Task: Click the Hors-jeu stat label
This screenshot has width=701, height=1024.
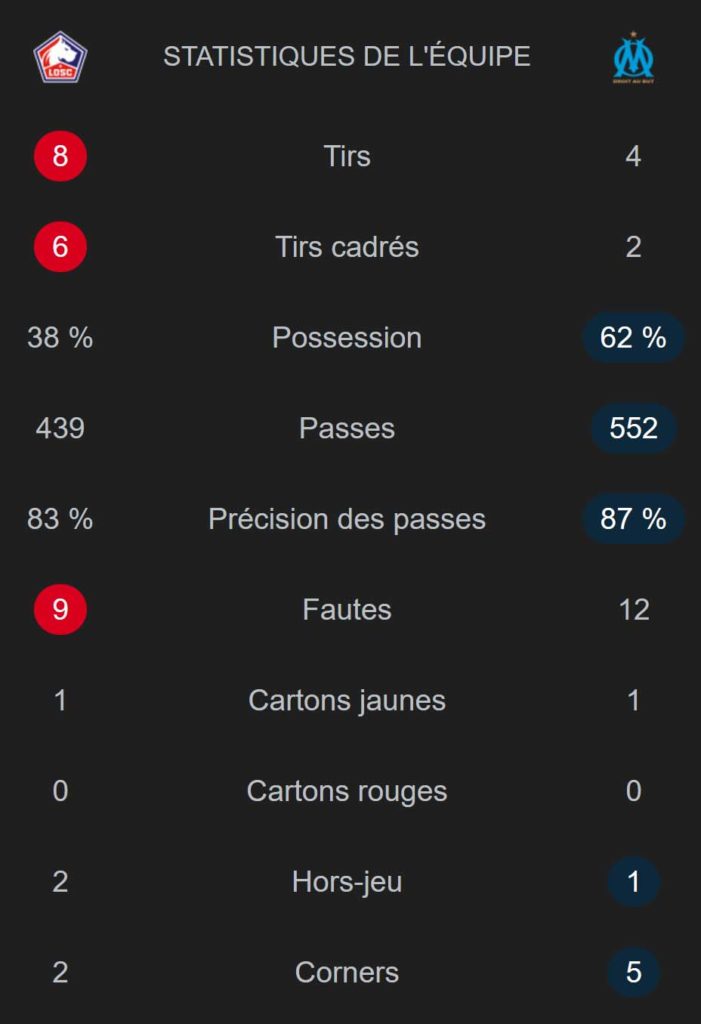Action: point(347,882)
